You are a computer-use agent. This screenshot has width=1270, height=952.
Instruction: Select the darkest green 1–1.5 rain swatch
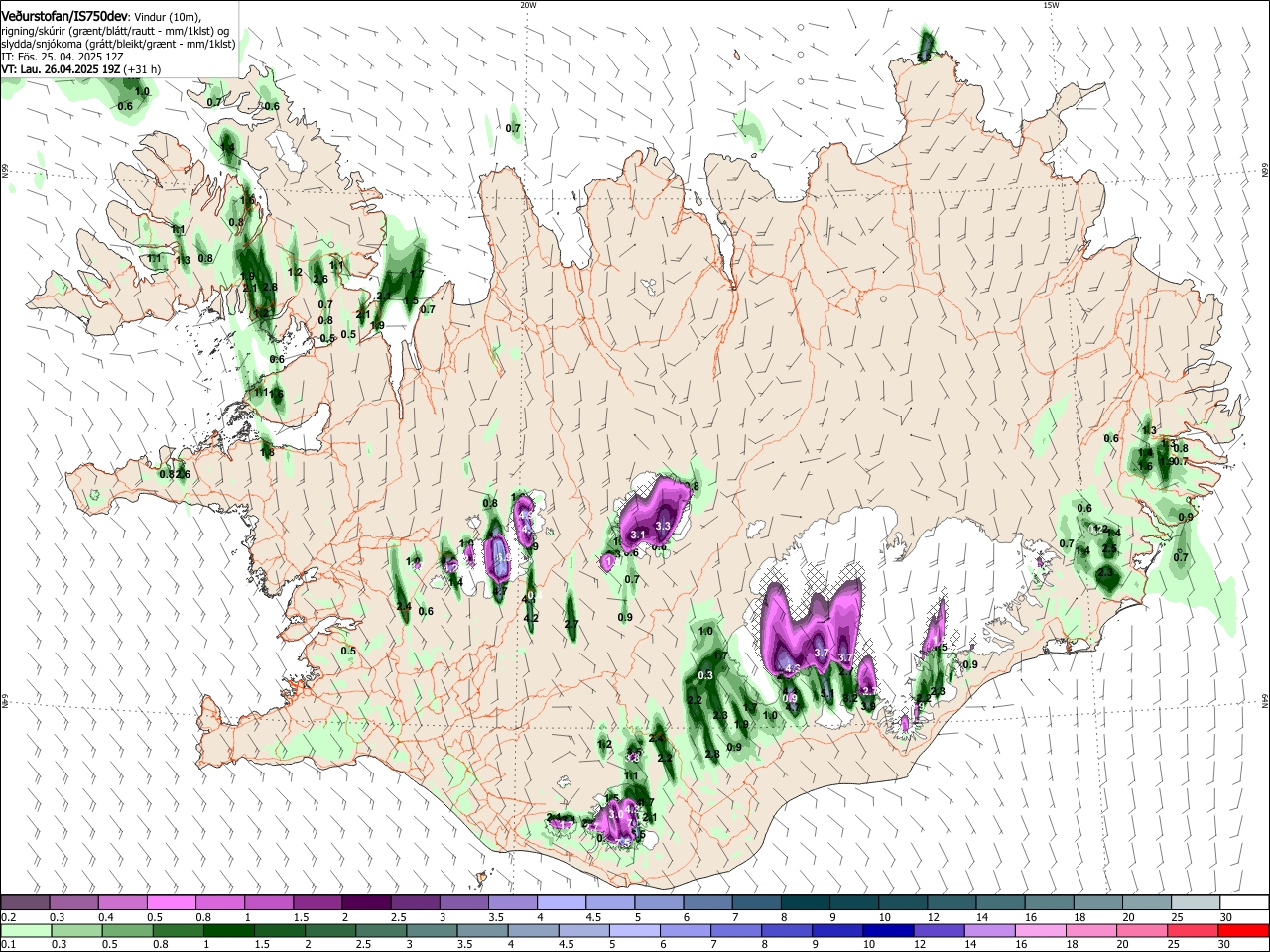pos(228,930)
